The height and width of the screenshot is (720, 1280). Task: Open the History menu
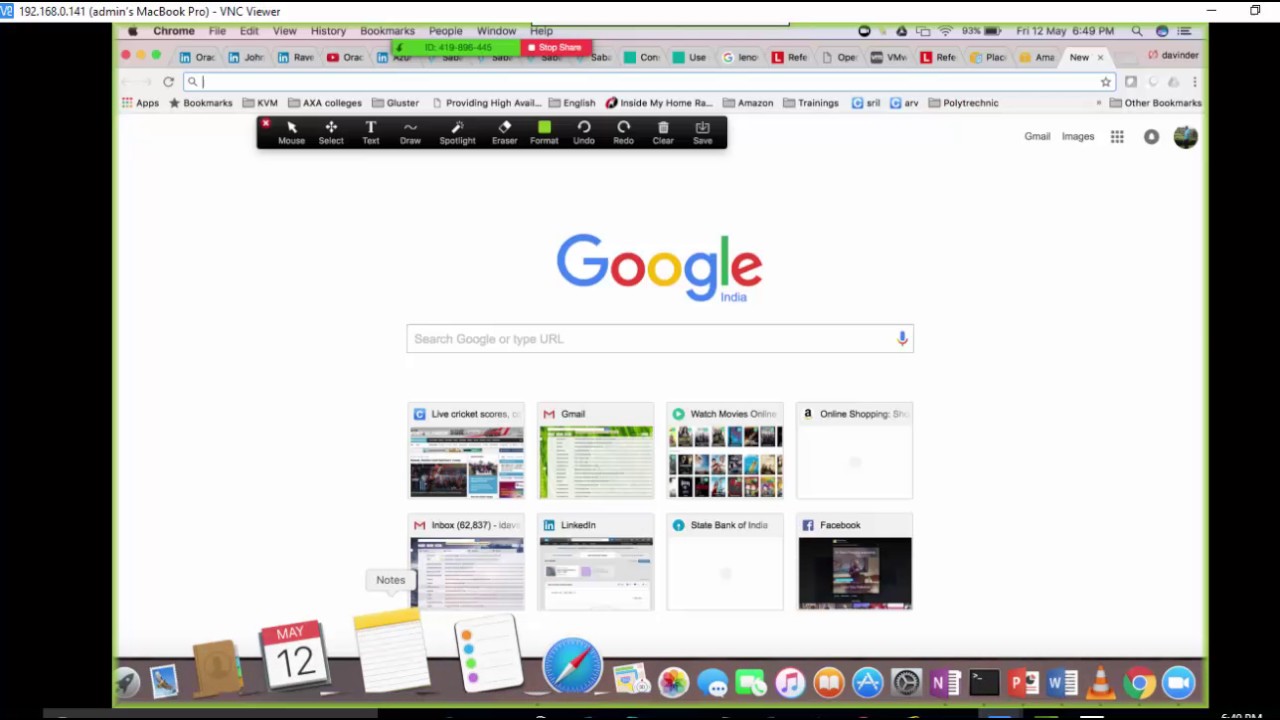(x=328, y=31)
